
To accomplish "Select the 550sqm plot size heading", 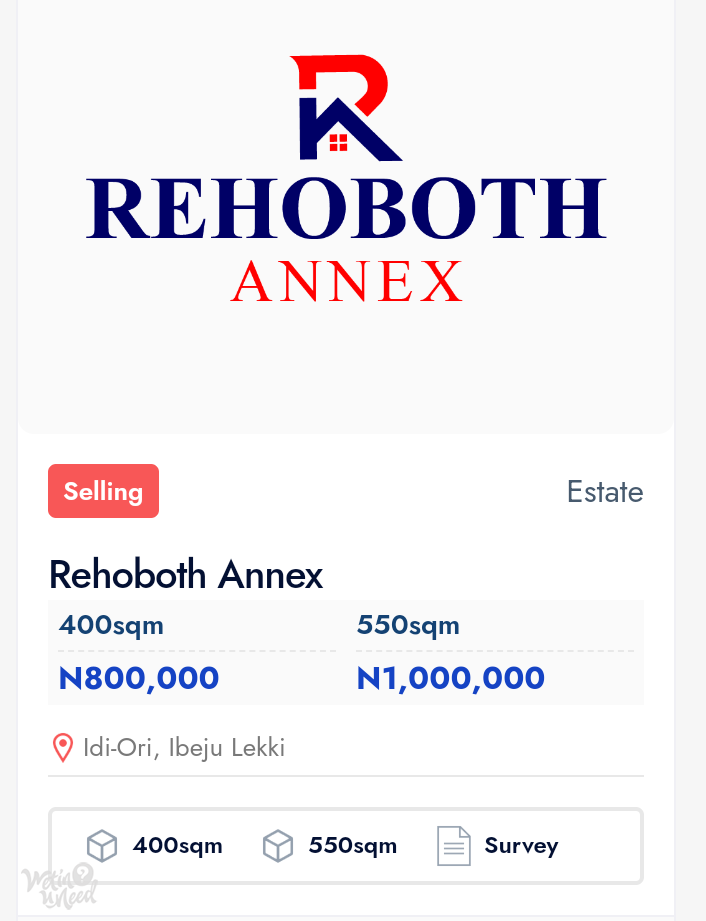I will pyautogui.click(x=408, y=625).
